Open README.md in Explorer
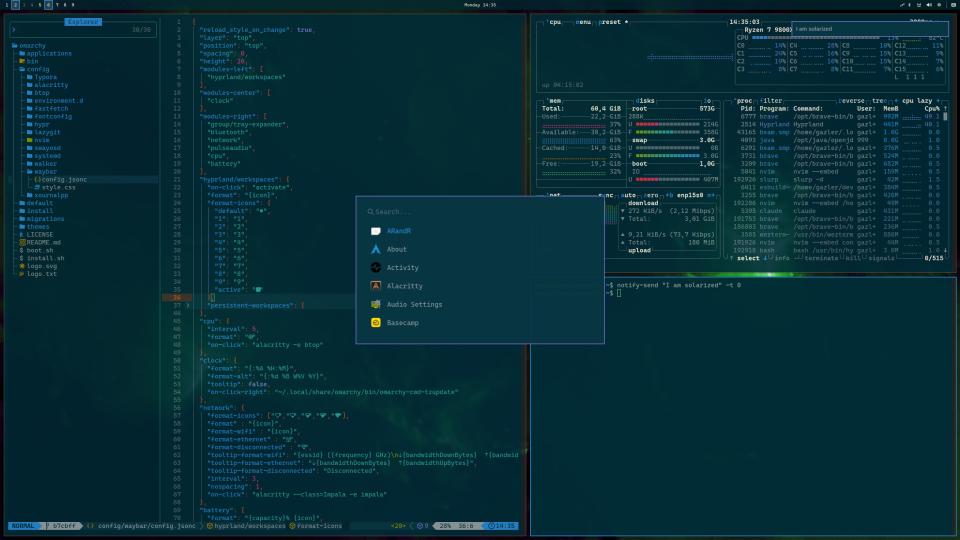 (40, 242)
